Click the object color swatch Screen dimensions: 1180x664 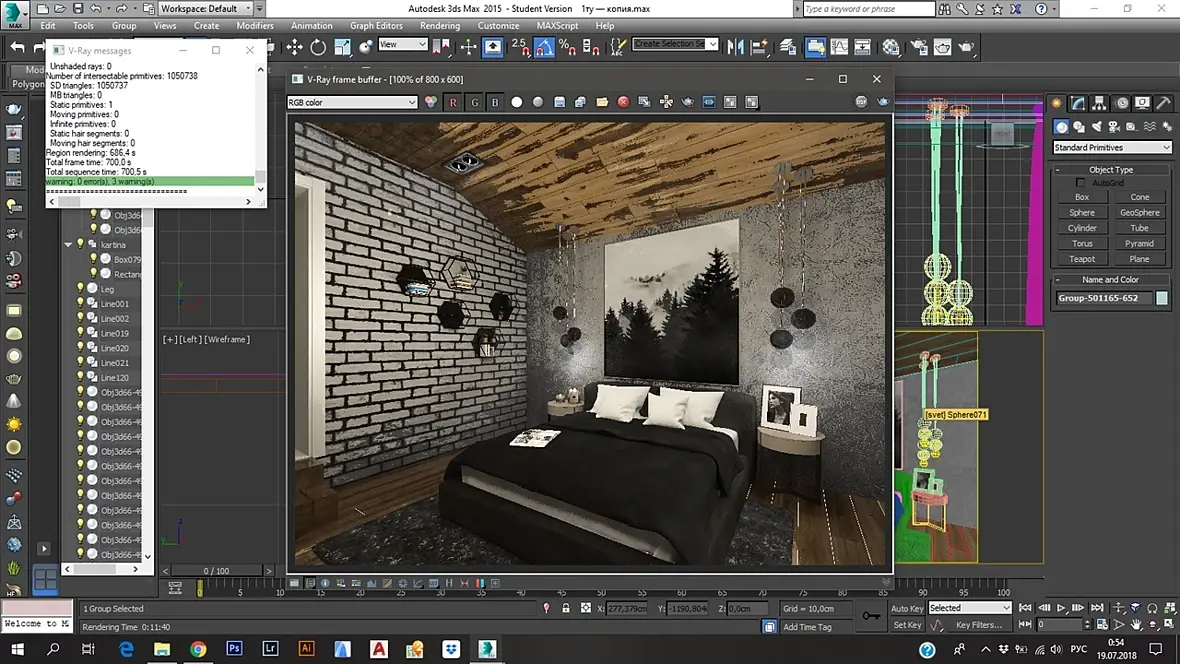[1162, 298]
